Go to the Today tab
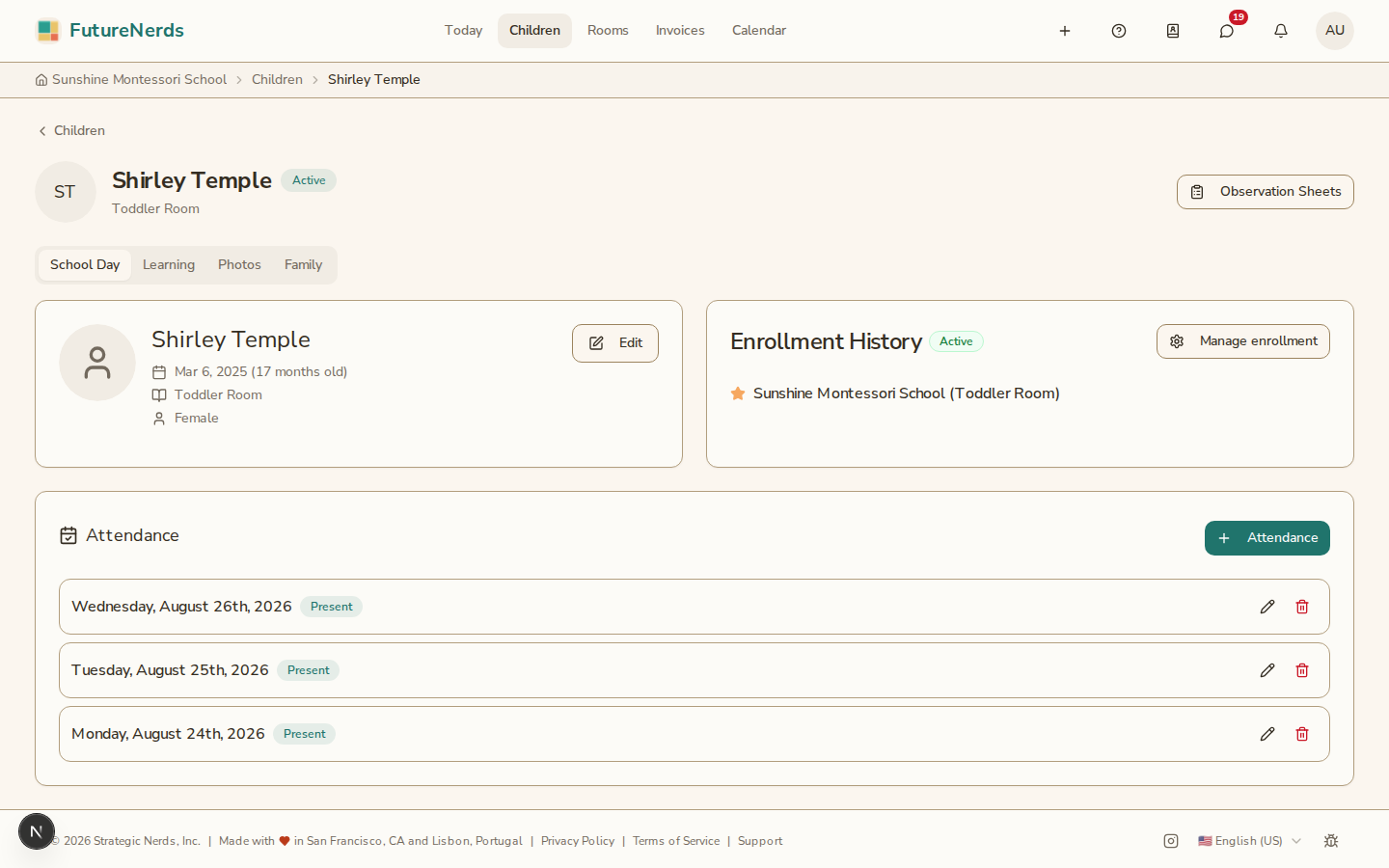 coord(463,31)
